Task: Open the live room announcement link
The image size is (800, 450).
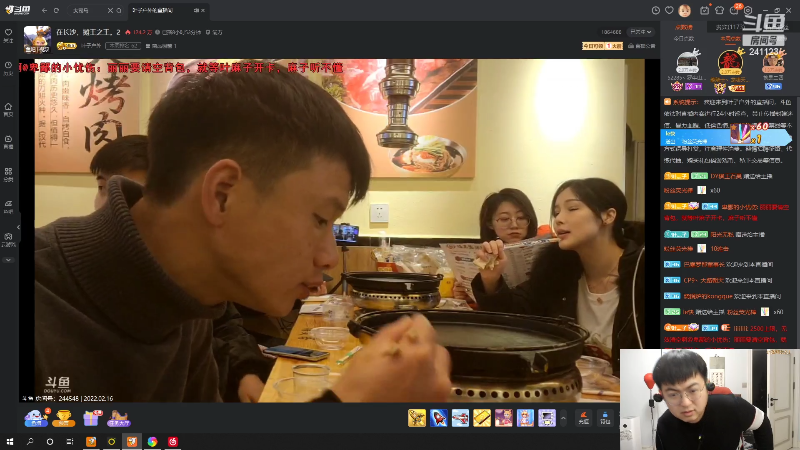Action: [642, 46]
